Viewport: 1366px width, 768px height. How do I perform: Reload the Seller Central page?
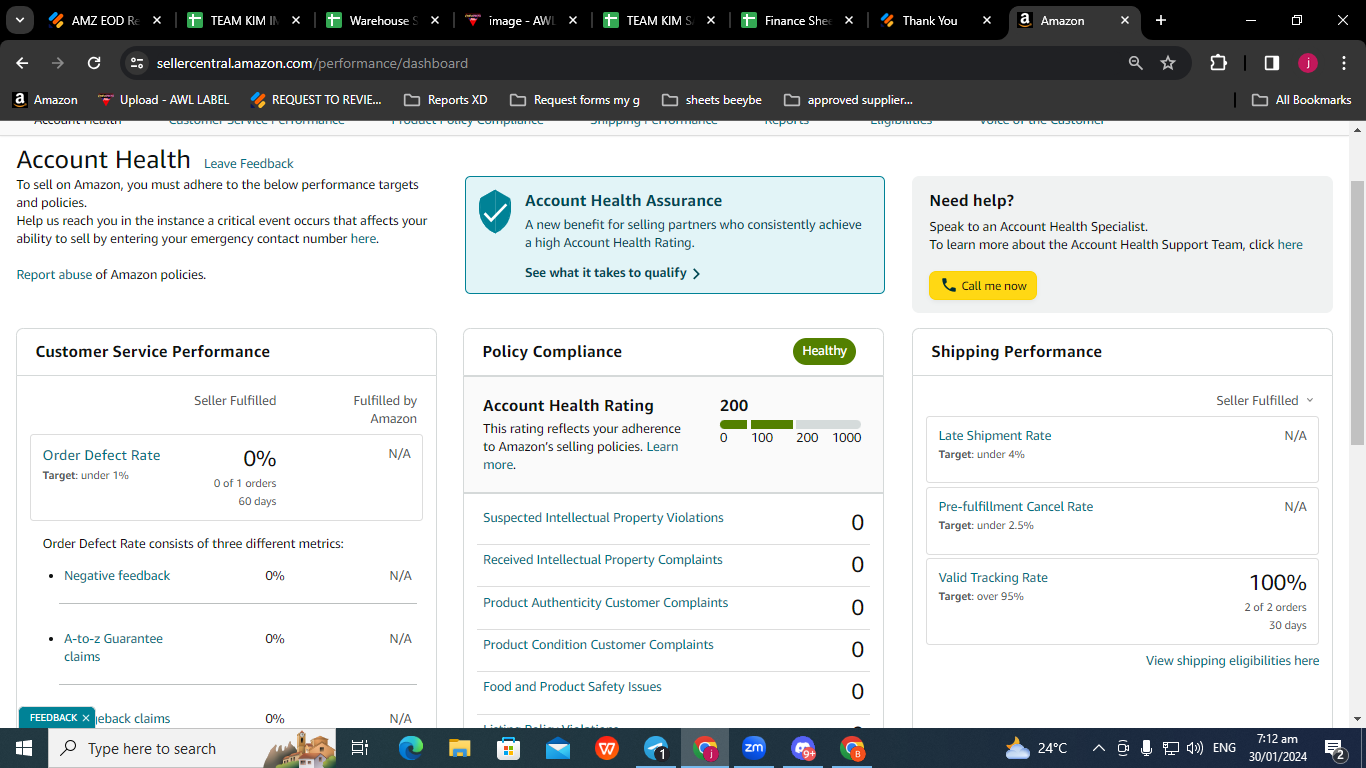(94, 63)
